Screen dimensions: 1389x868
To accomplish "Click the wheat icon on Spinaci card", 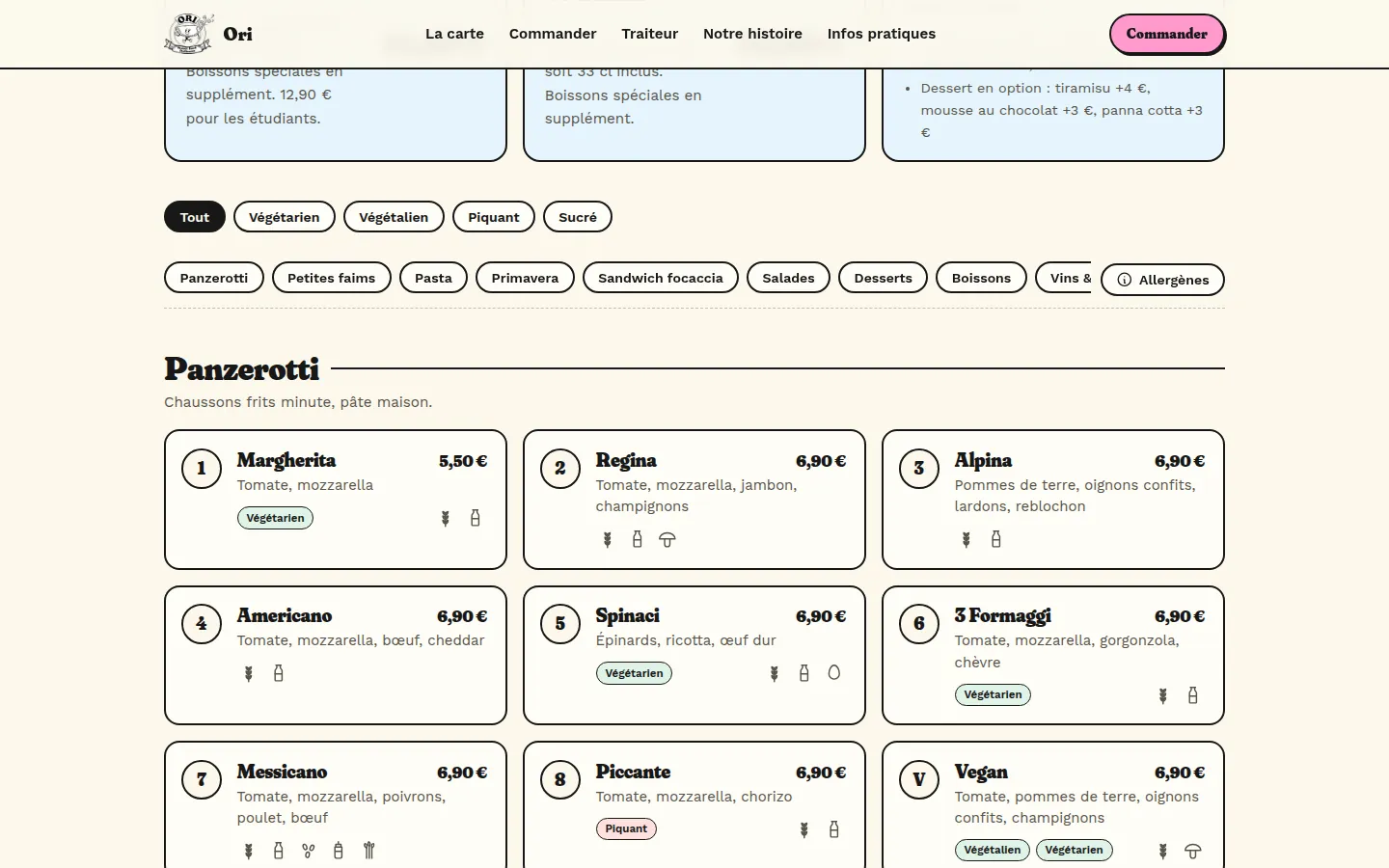I will [x=775, y=673].
